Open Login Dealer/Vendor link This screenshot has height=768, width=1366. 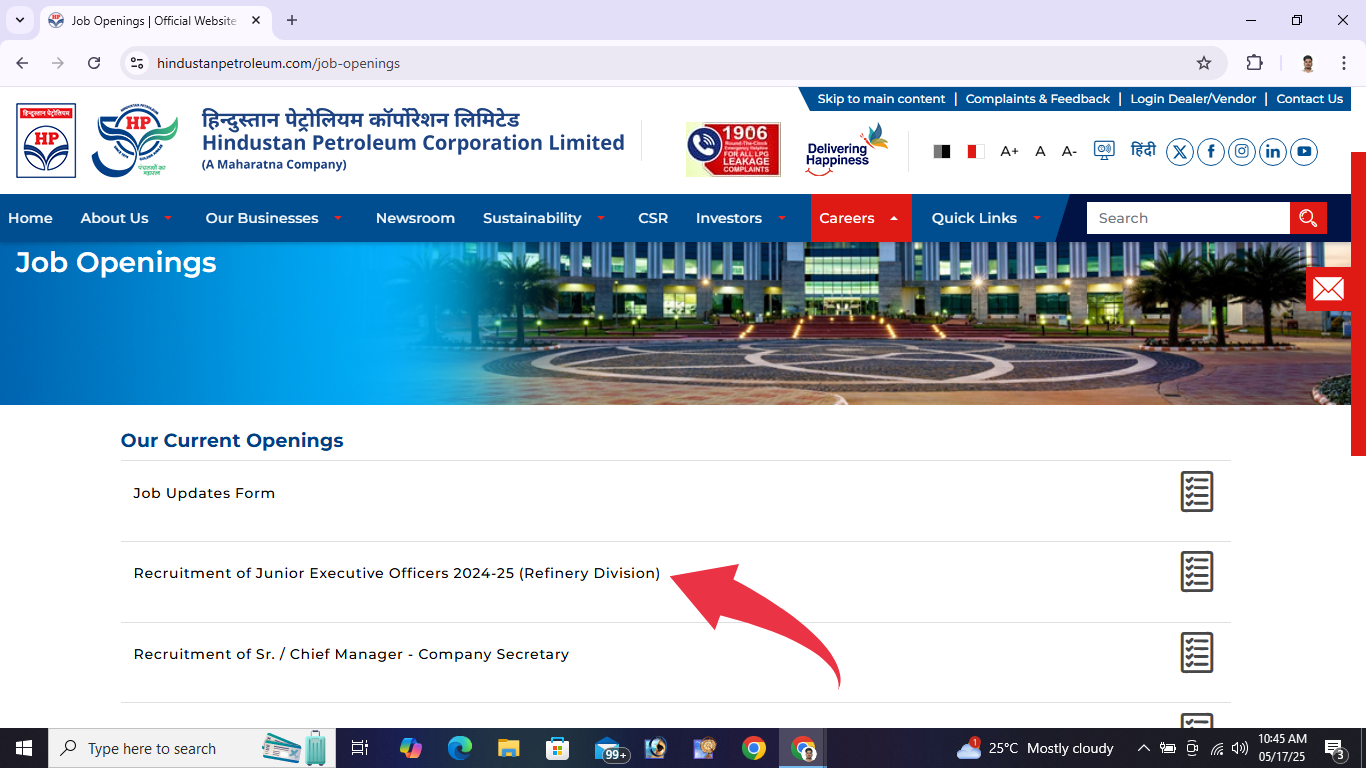click(x=1193, y=99)
